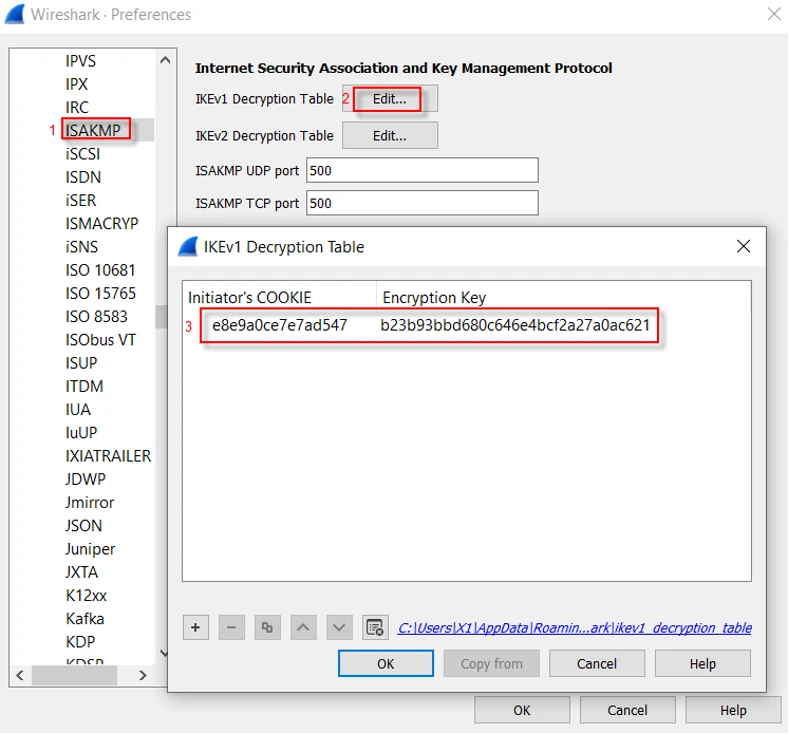Viewport: 791px width, 735px height.
Task: Click Edit for IKEv1 Decryption Table
Action: click(x=389, y=99)
